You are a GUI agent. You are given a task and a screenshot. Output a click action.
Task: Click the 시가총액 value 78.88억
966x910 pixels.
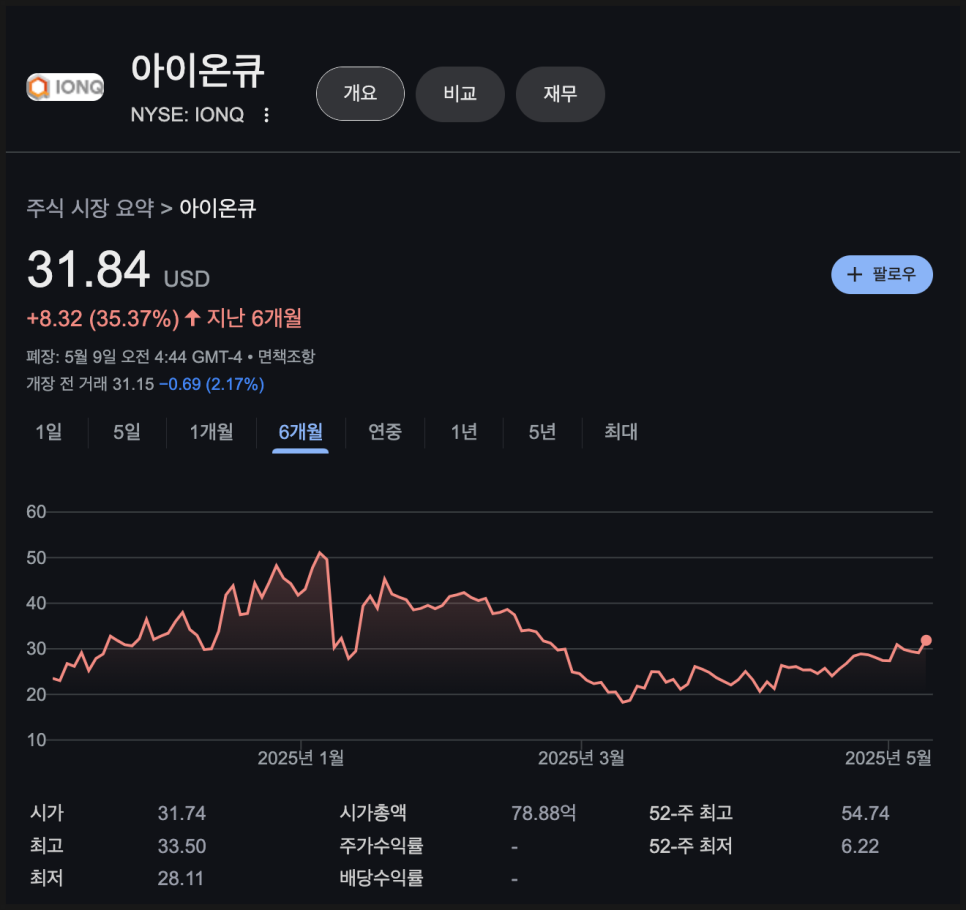(x=544, y=813)
